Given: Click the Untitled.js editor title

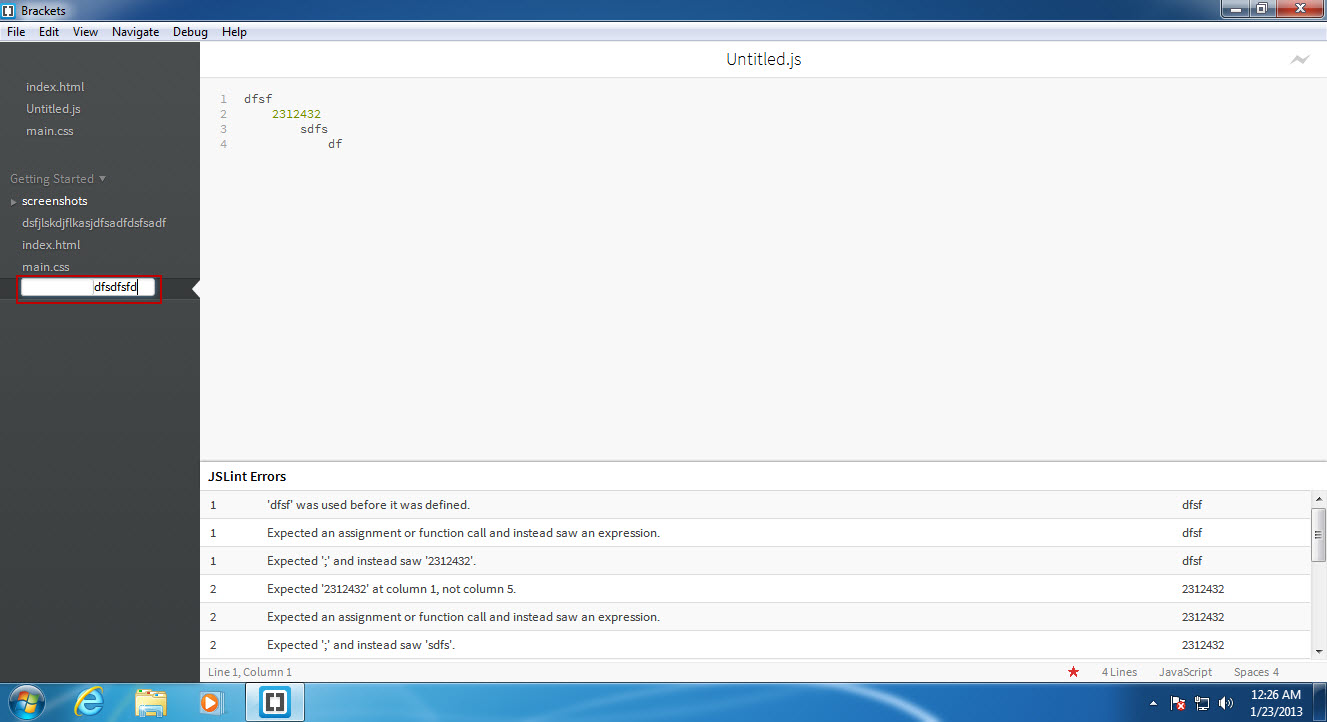Looking at the screenshot, I should pos(763,59).
